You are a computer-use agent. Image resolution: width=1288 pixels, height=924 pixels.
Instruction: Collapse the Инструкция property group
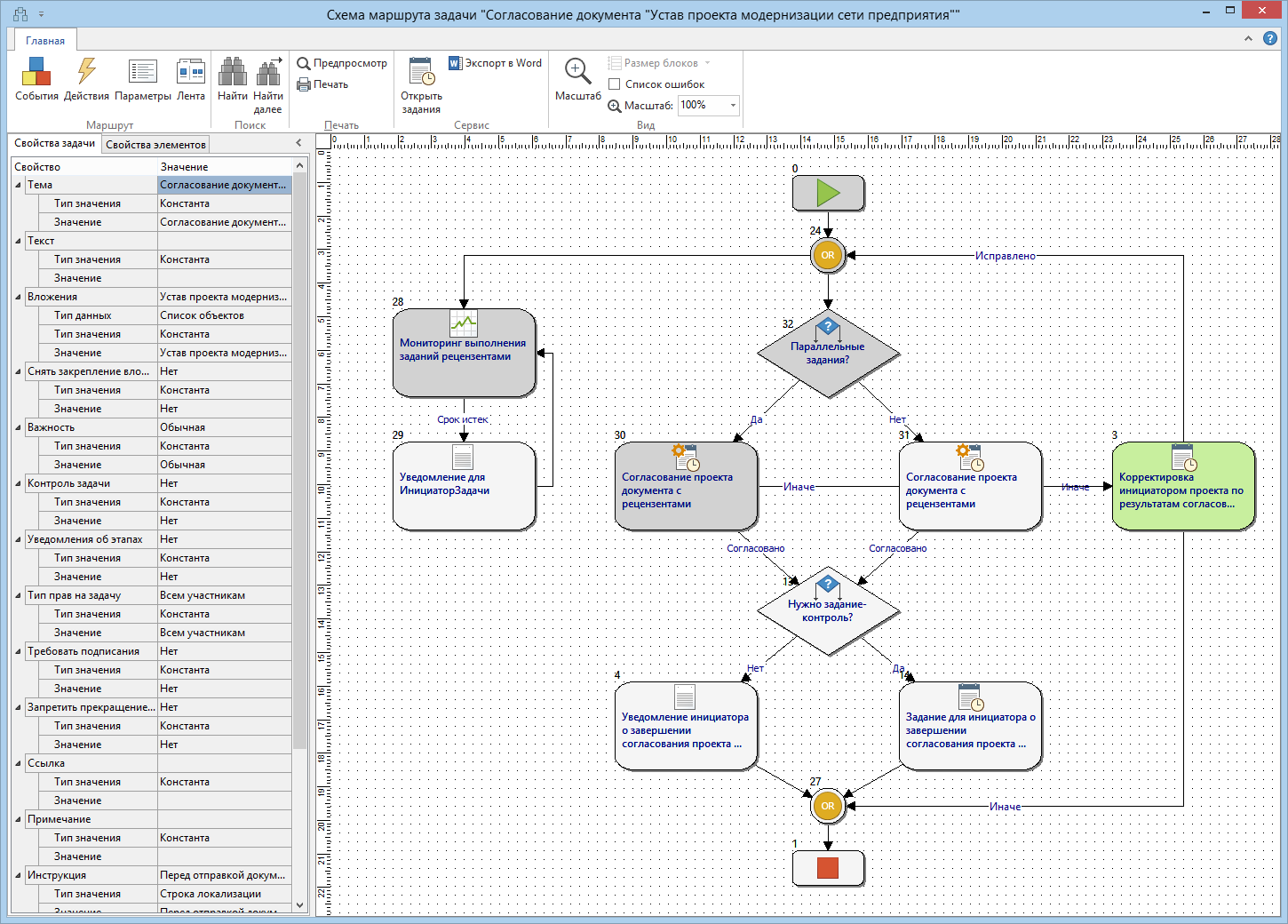[x=18, y=875]
